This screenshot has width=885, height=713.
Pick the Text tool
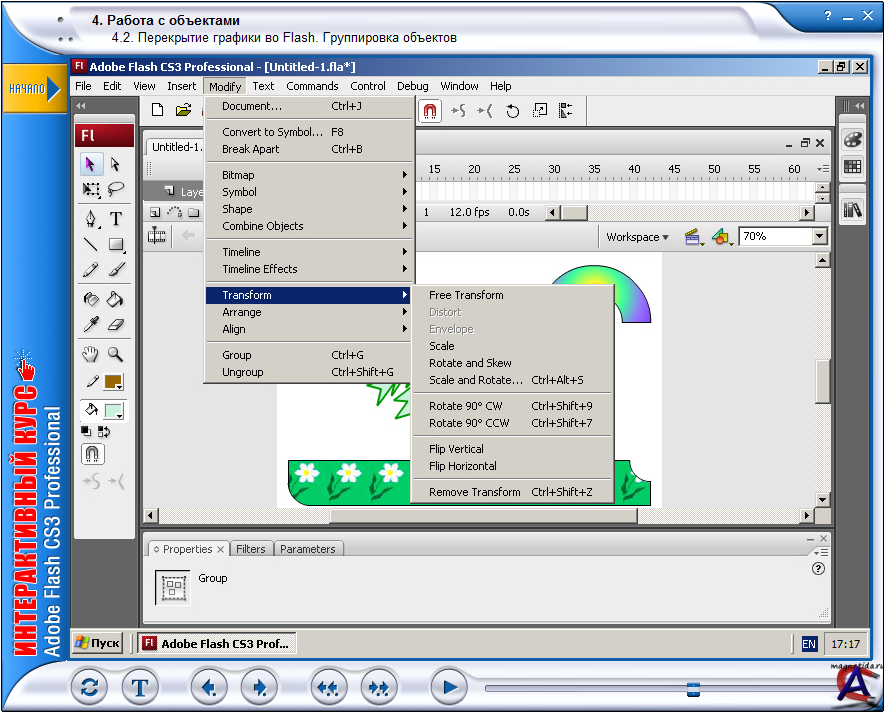click(x=116, y=218)
